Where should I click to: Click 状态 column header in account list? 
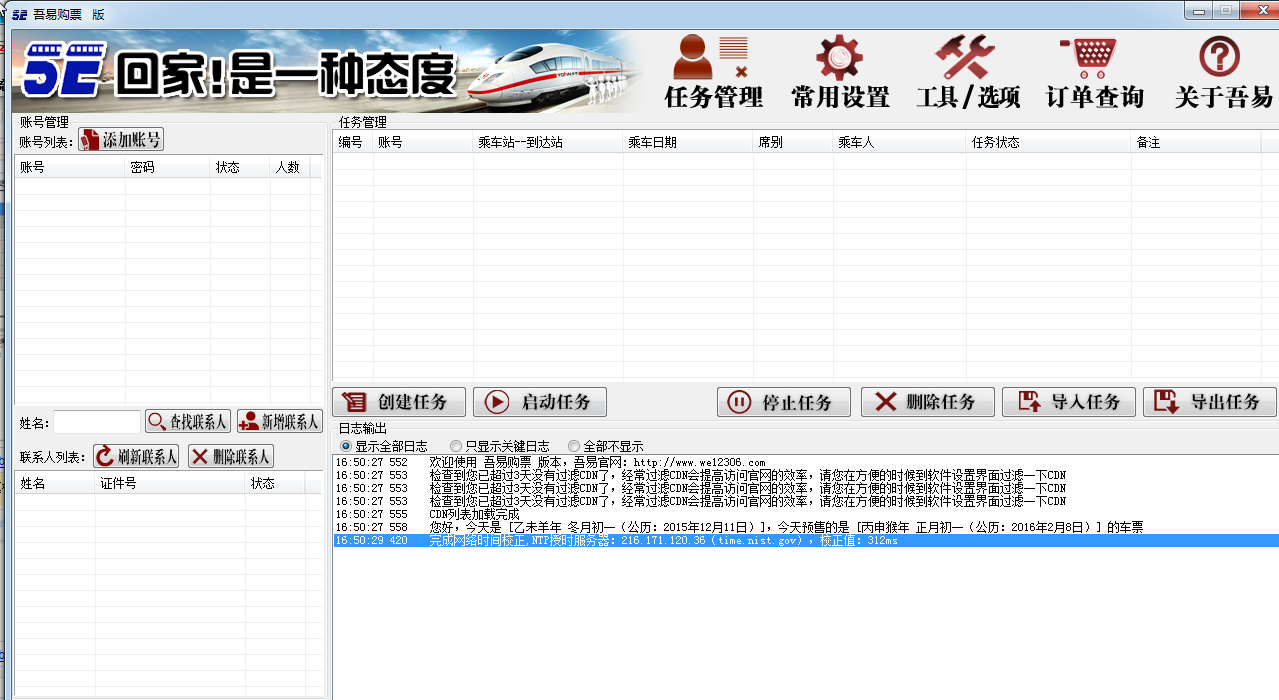(x=241, y=168)
